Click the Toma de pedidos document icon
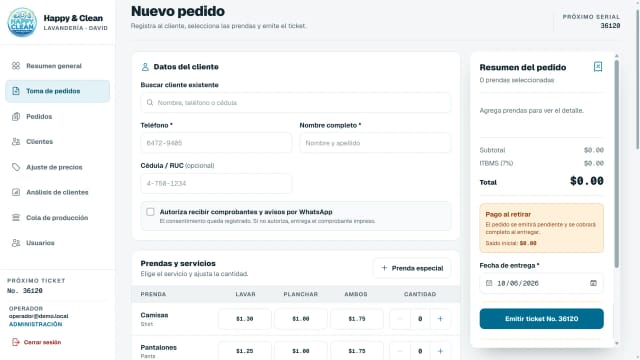640x360 pixels. (x=16, y=91)
